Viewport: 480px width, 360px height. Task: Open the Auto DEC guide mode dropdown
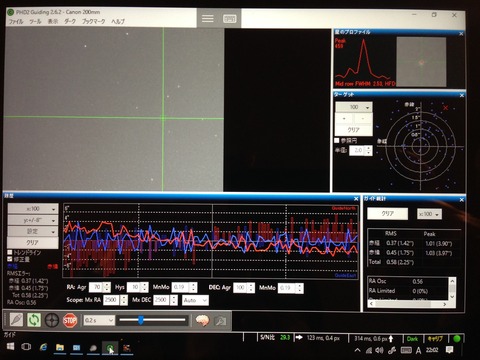pos(195,300)
